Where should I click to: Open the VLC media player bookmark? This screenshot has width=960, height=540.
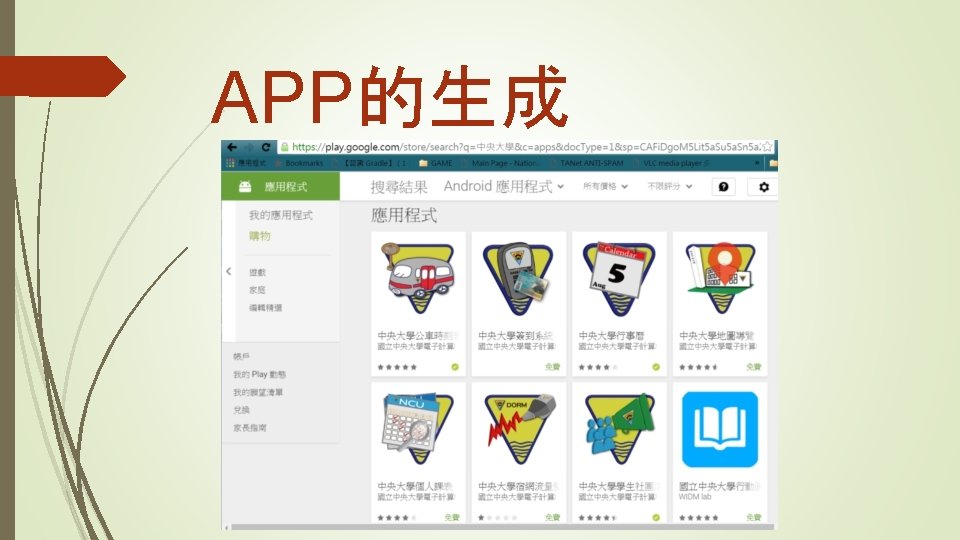[672, 163]
